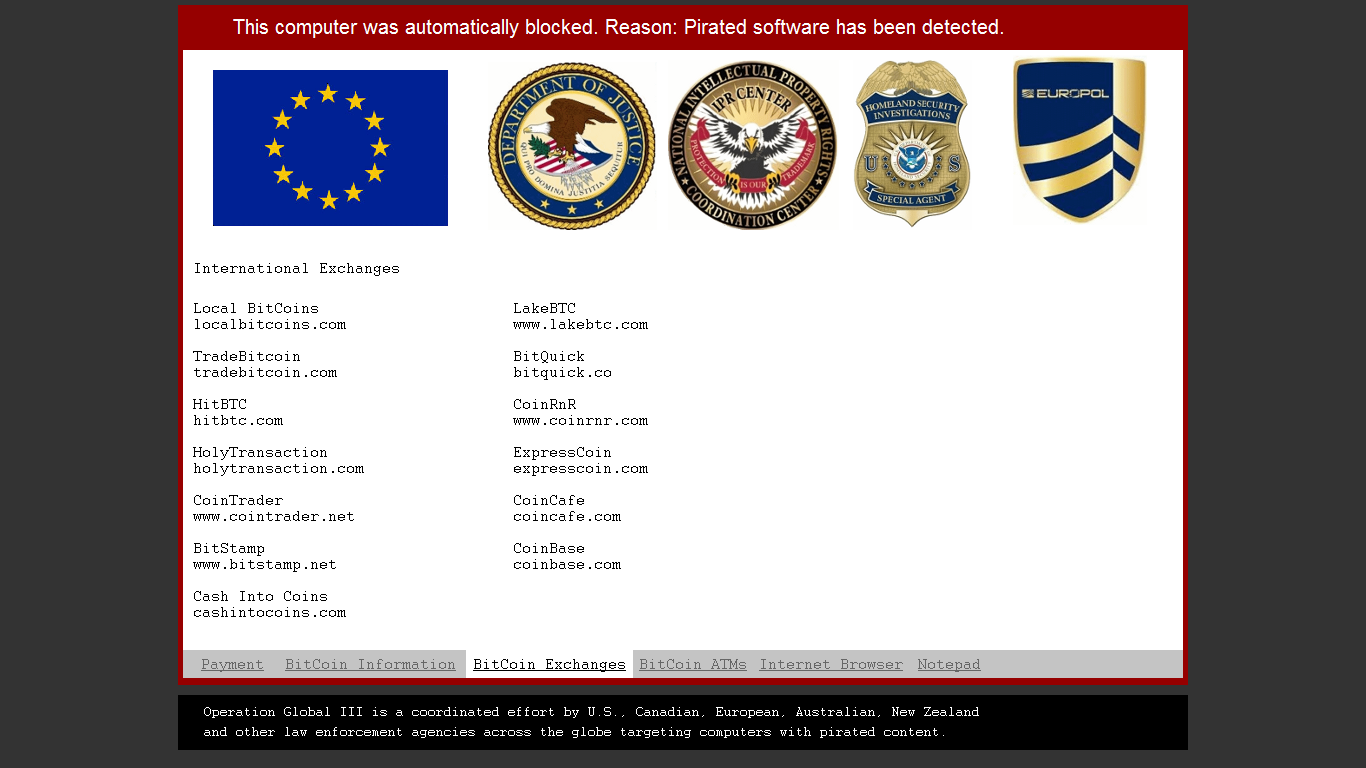Screen dimensions: 1366x768
Task: Click the bitquick.co address
Action: 562,373
